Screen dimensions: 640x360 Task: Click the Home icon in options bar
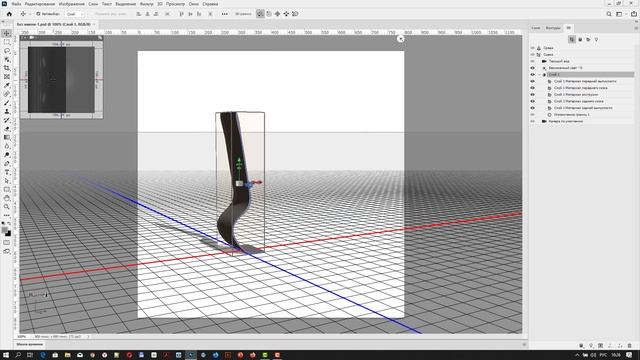pos(9,14)
